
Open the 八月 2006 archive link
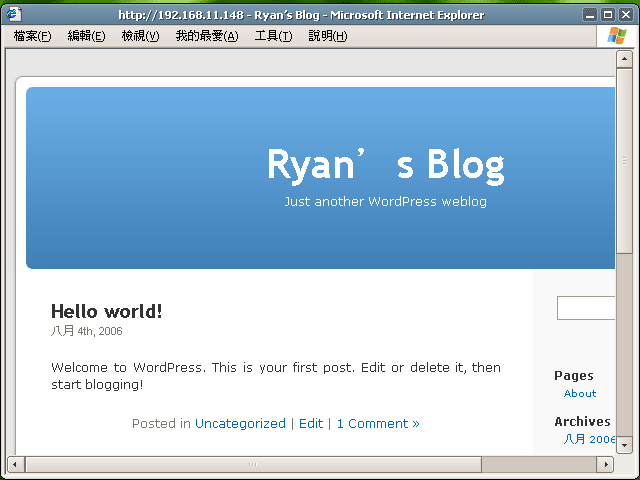(x=589, y=439)
